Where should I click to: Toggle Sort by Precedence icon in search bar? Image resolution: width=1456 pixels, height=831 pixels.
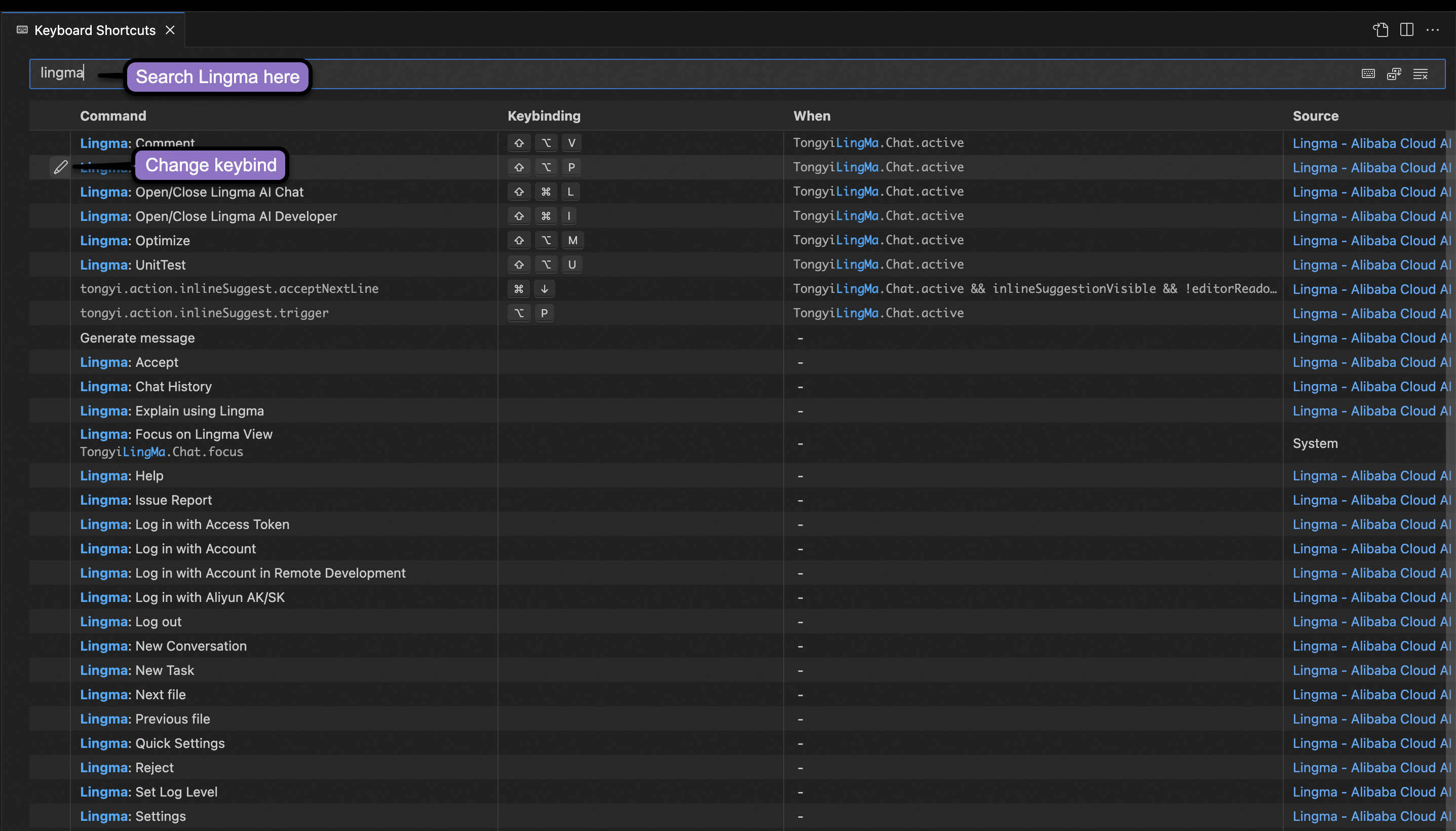(1394, 73)
